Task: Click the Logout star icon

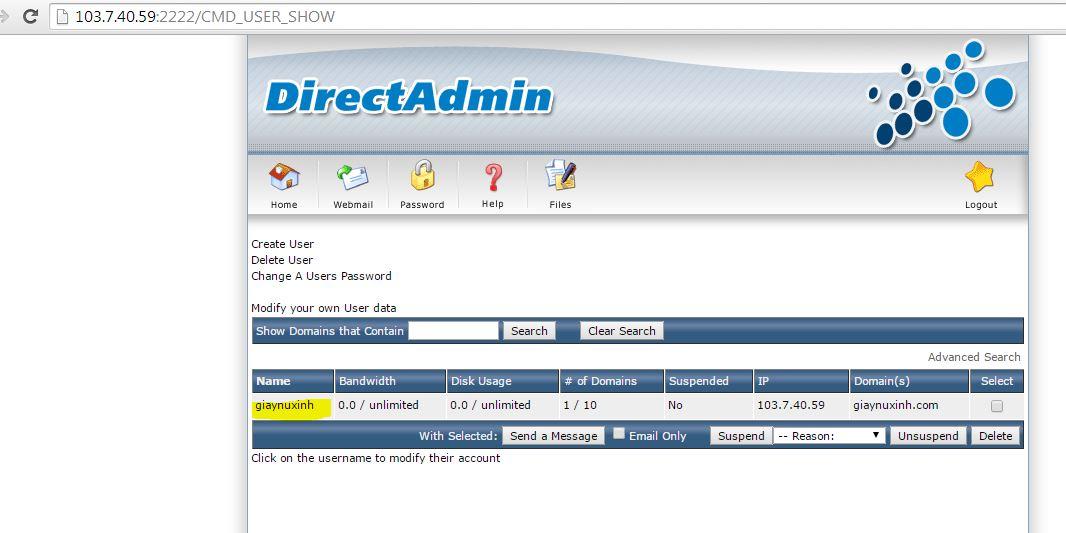Action: coord(980,177)
